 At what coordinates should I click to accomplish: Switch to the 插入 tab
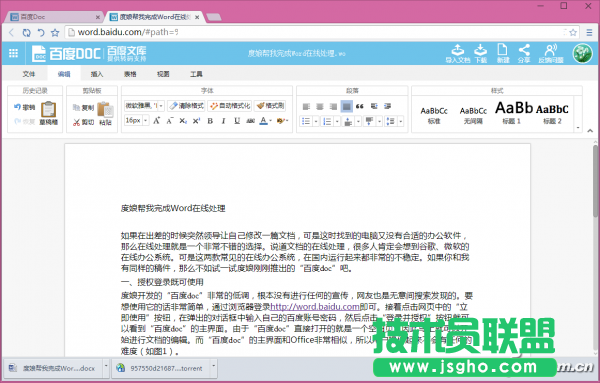(x=97, y=74)
